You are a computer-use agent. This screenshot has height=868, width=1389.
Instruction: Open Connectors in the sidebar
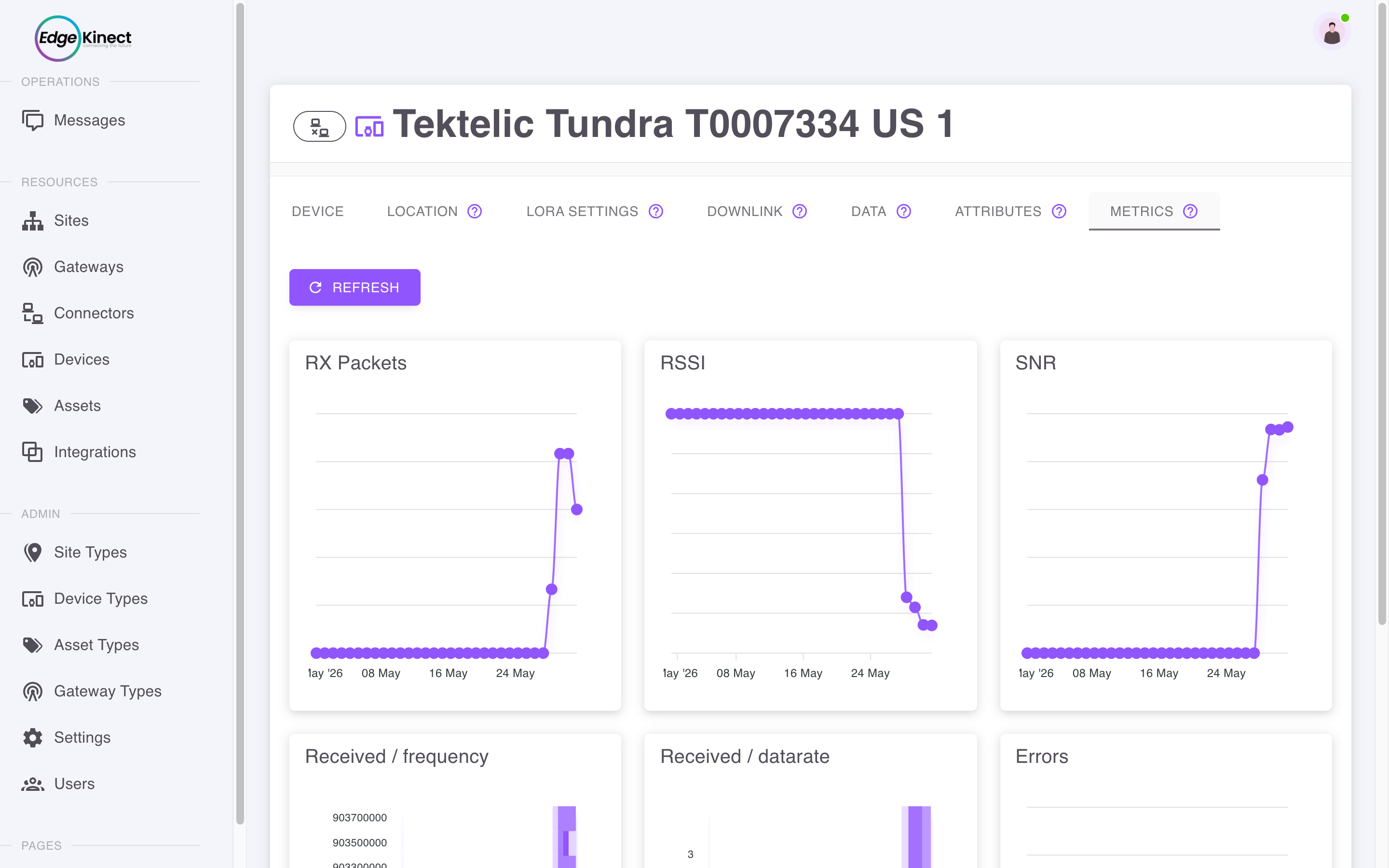coord(94,313)
